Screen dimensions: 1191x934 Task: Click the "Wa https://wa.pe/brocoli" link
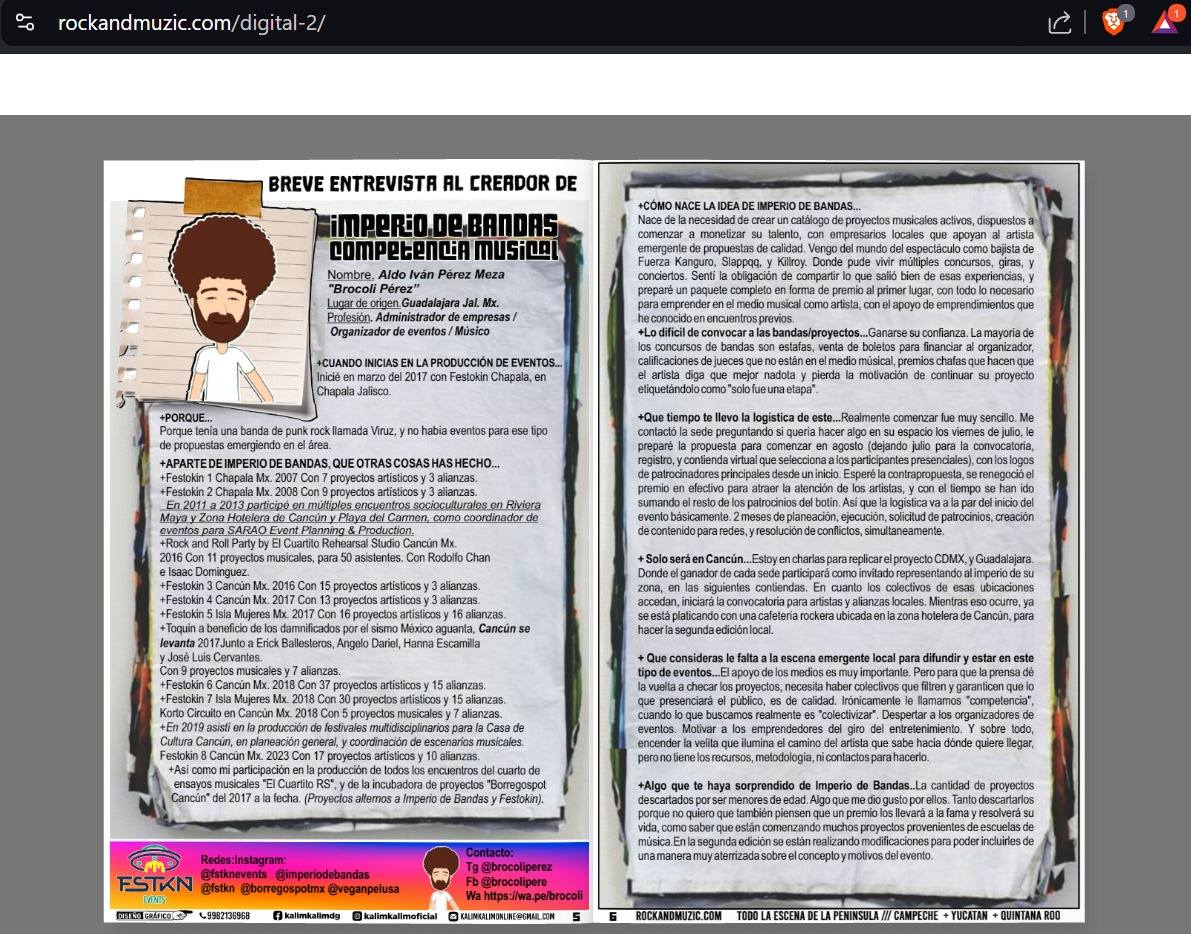(x=524, y=896)
